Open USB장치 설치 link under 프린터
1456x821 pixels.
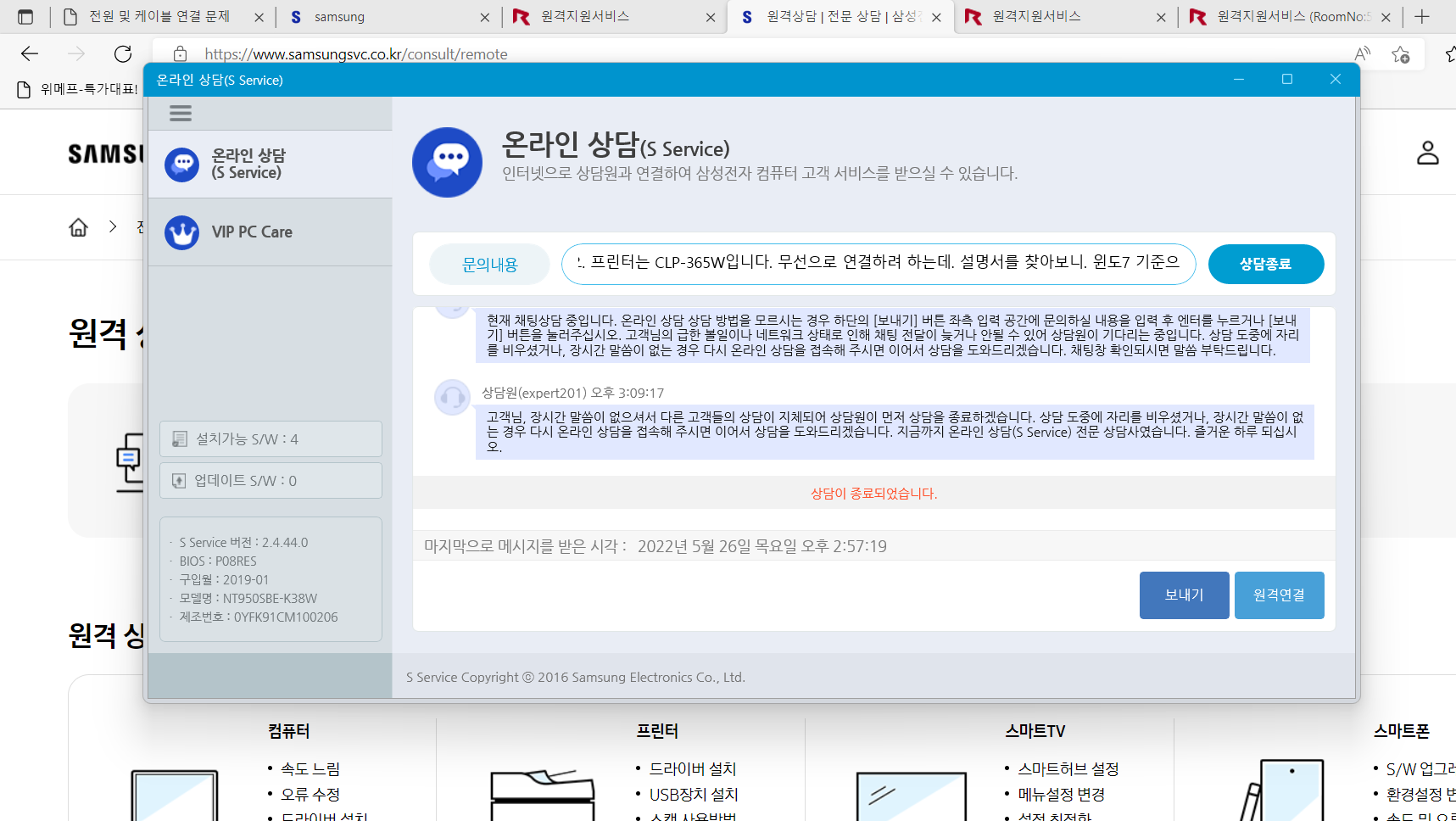point(694,795)
